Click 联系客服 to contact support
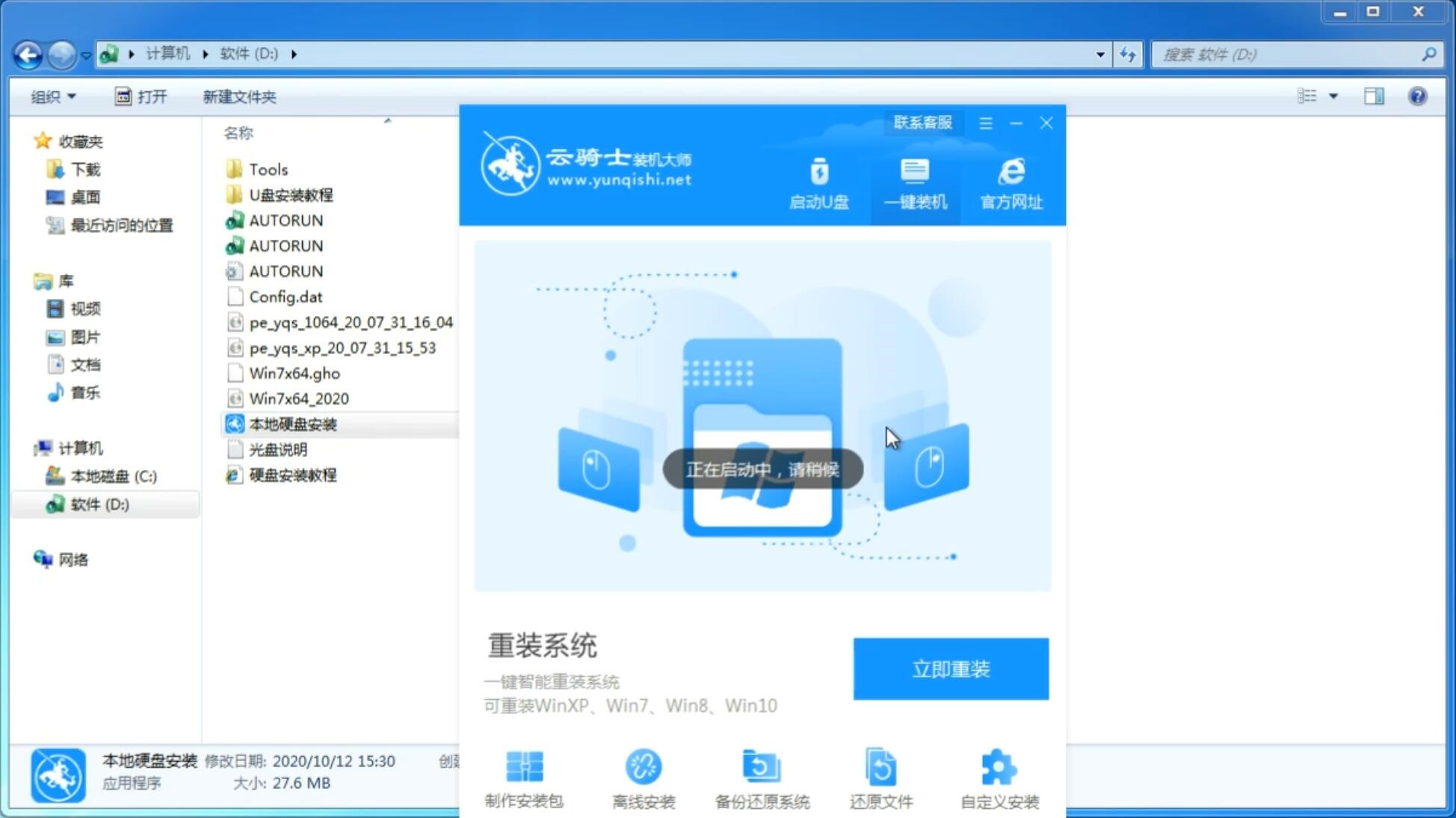Screen dimensions: 1456x818 click(921, 122)
